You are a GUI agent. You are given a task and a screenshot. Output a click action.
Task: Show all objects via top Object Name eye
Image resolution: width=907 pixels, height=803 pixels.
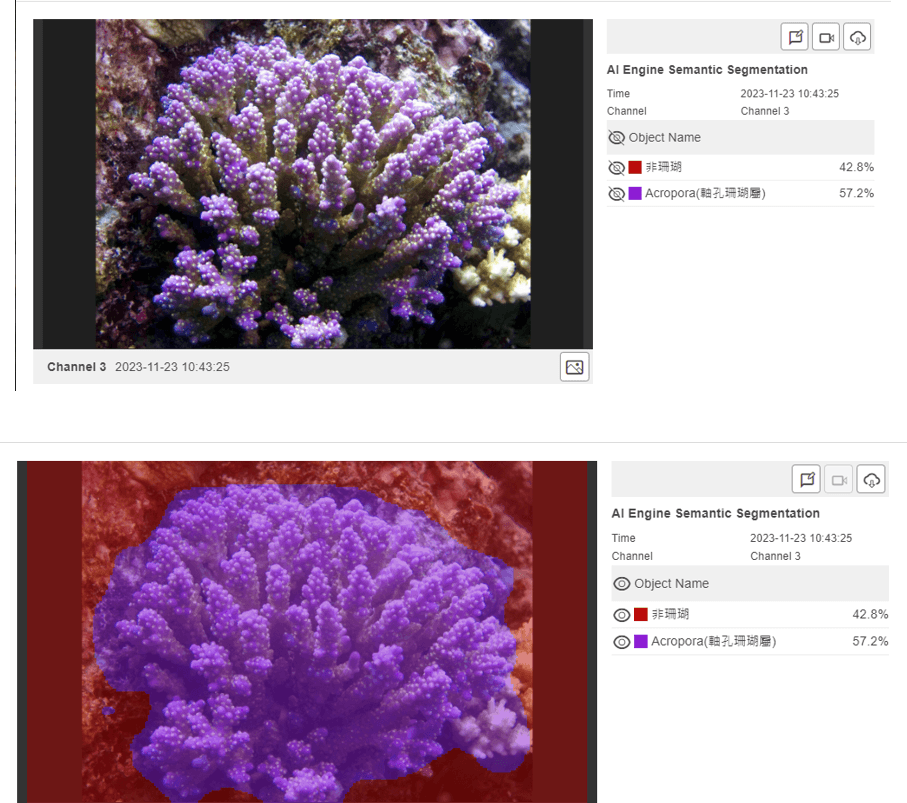pos(617,138)
